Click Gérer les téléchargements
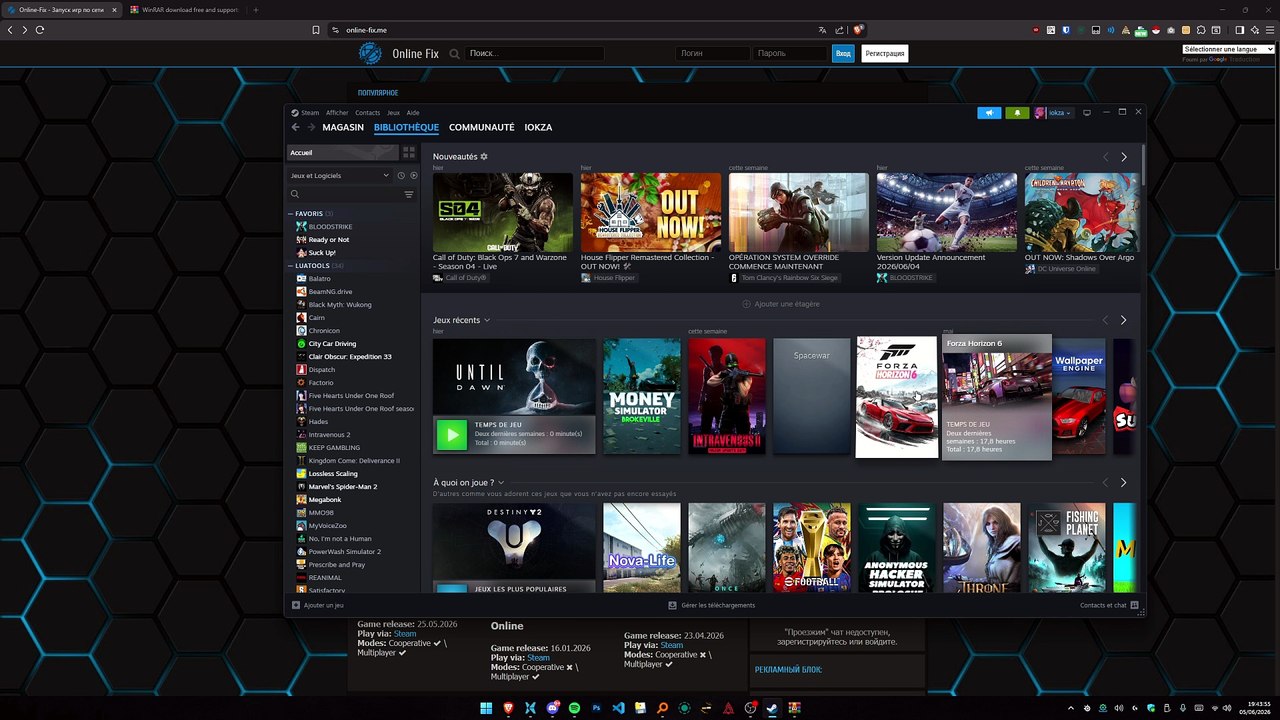 pos(718,605)
